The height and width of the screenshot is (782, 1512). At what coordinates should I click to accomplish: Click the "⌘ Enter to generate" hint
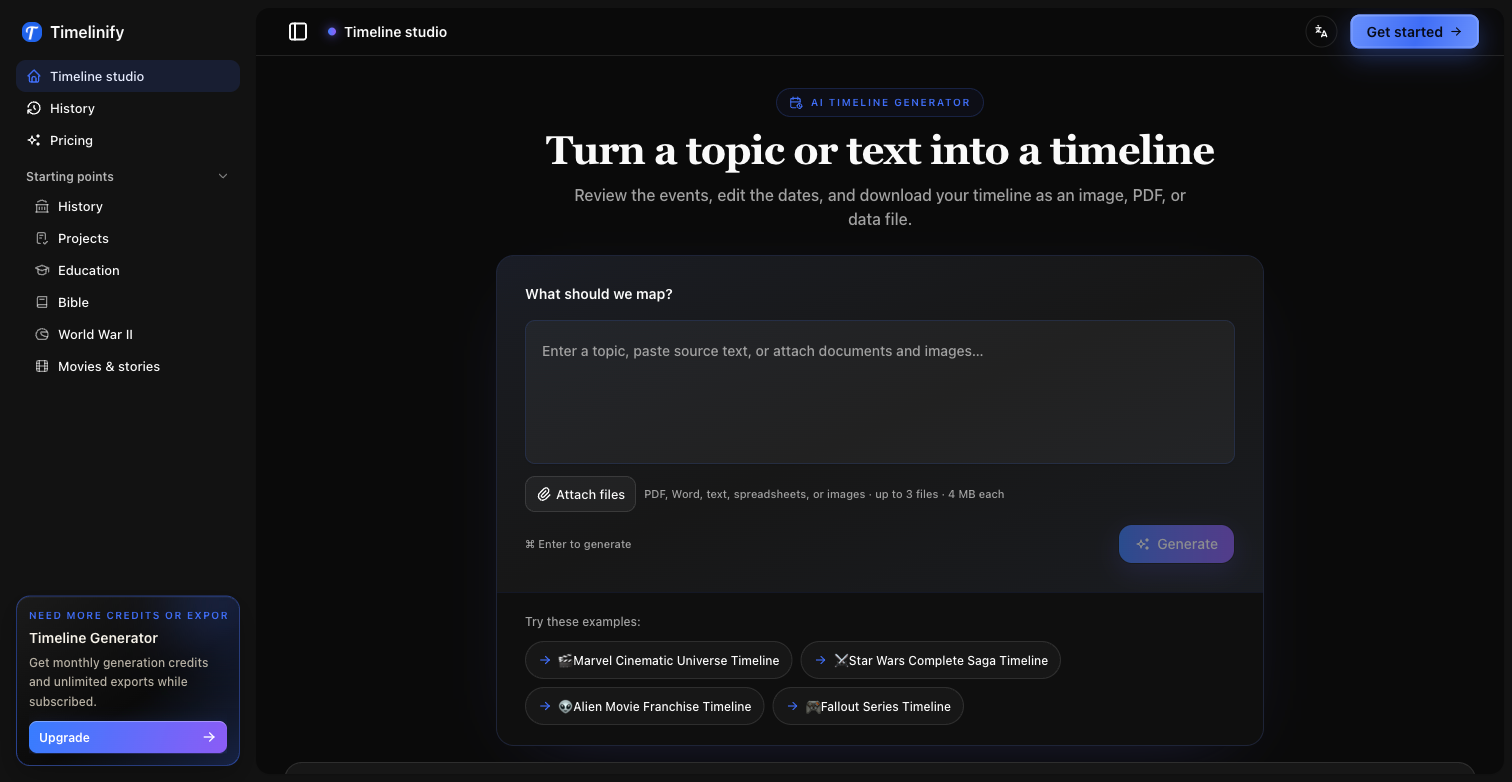point(578,544)
